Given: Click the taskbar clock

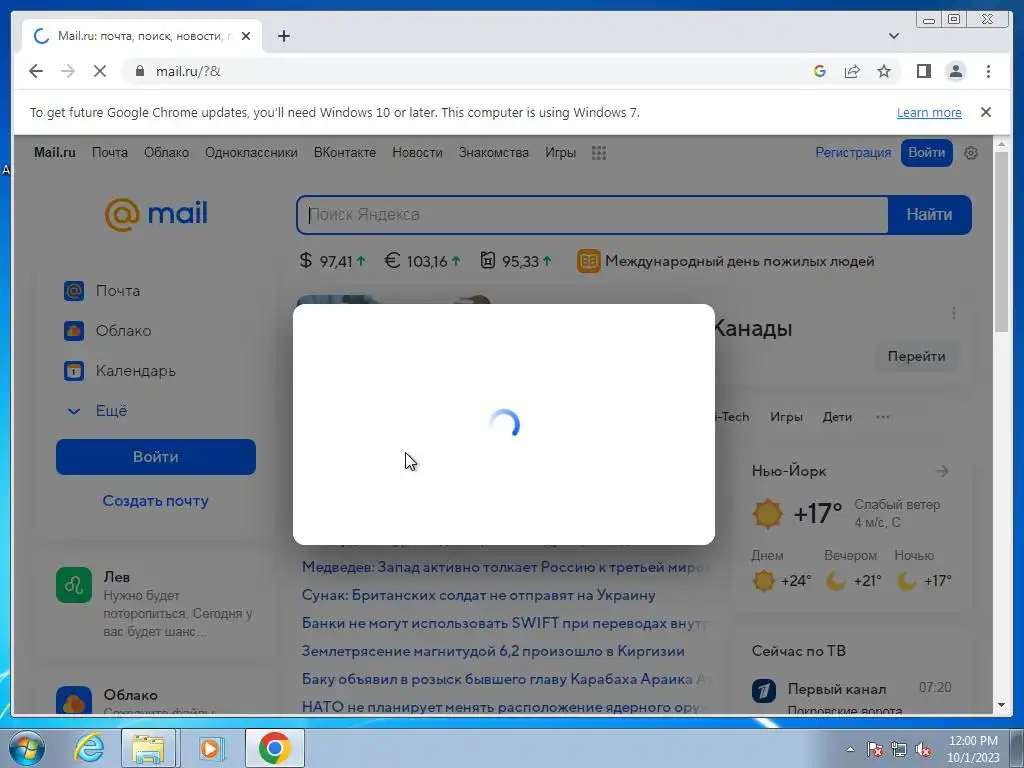Looking at the screenshot, I should pyautogui.click(x=973, y=749).
